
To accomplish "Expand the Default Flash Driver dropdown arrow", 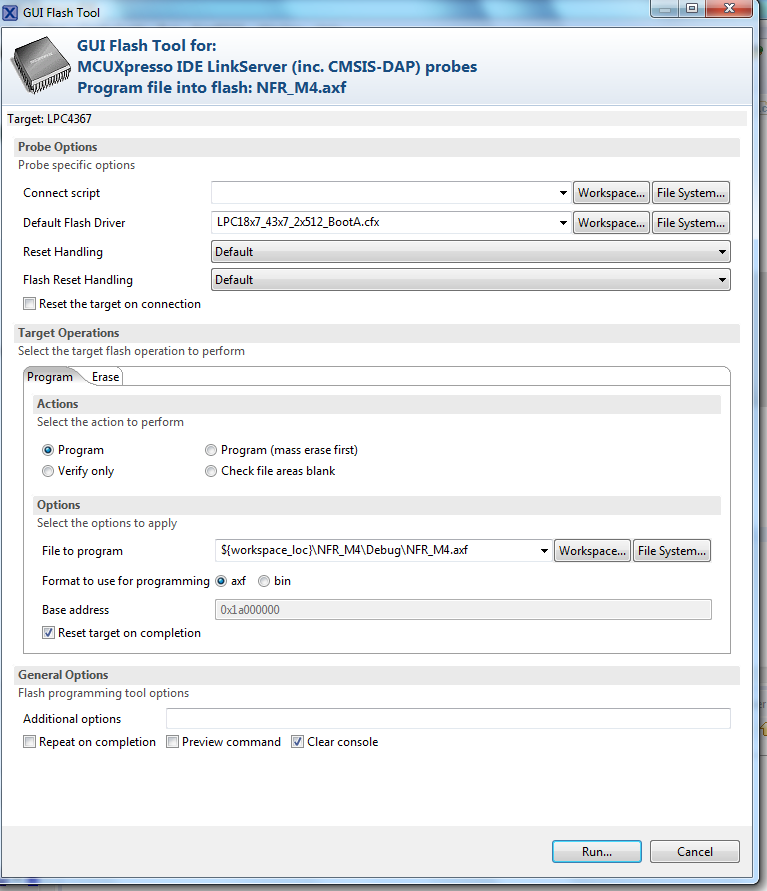I will pyautogui.click(x=562, y=222).
